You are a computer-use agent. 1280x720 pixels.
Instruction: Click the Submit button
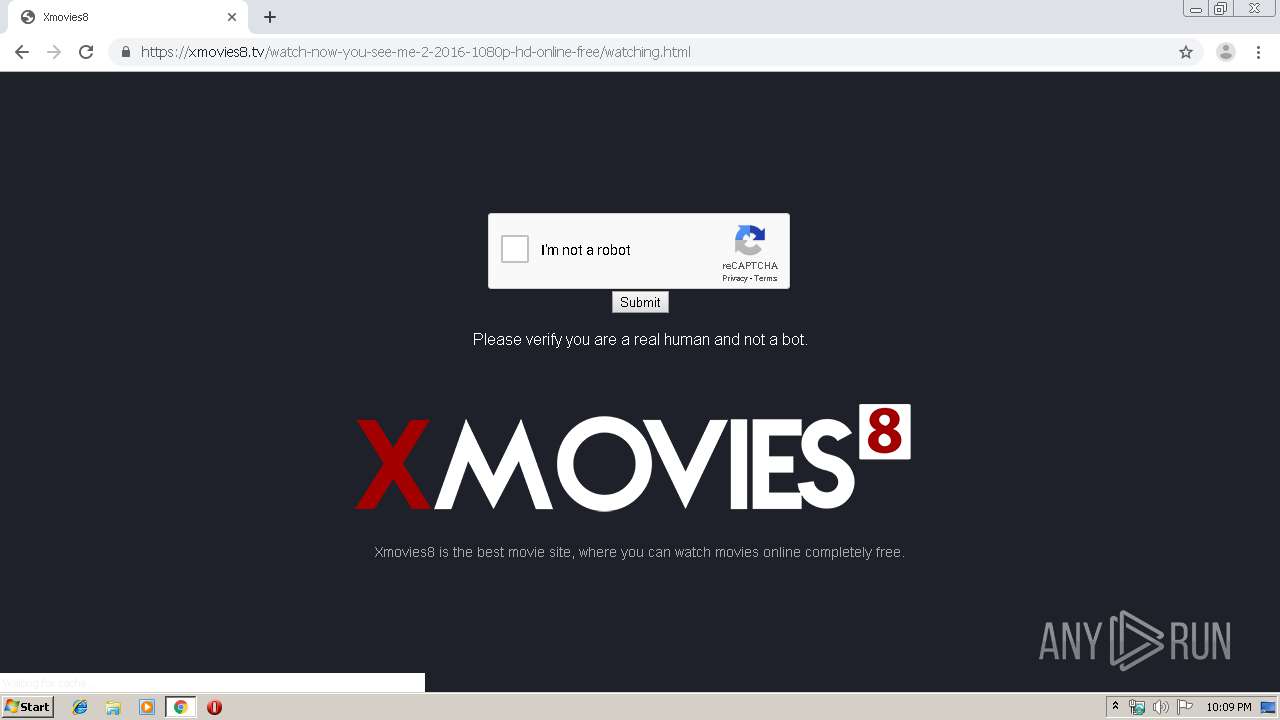point(640,302)
